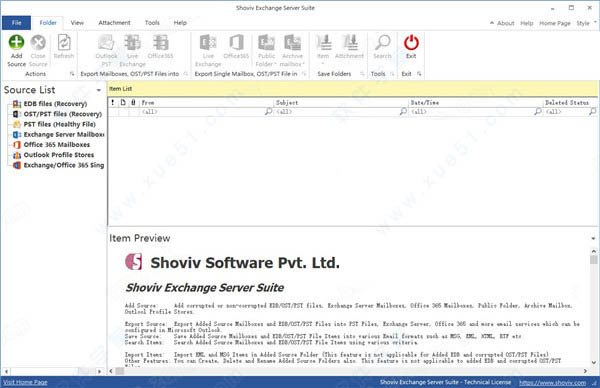The height and width of the screenshot is (388, 600).
Task: Click the attachment column header icon
Action: coord(133,102)
